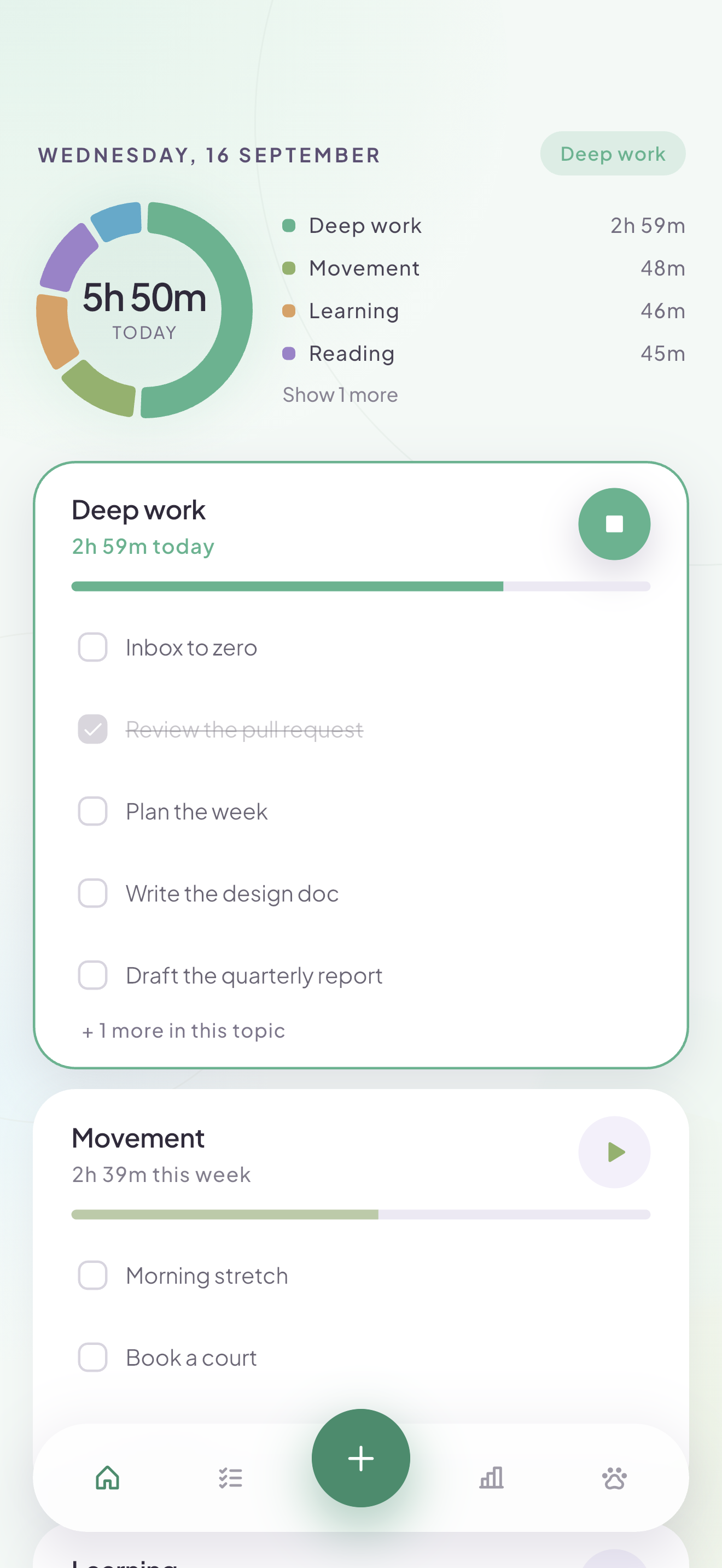Start the Movement timer

point(614,1152)
